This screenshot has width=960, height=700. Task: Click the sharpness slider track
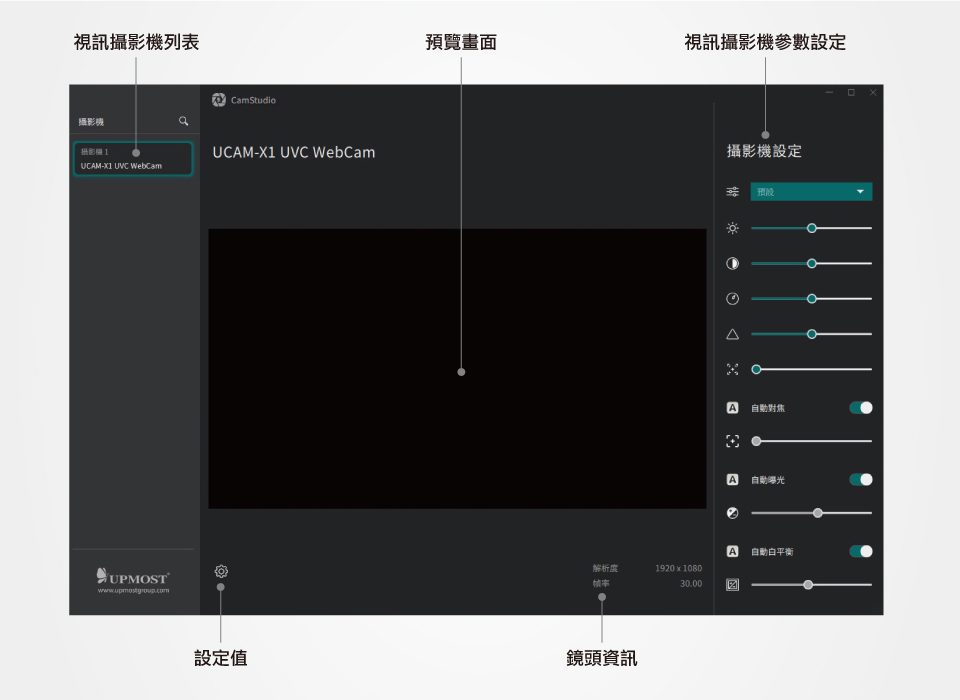tap(811, 334)
